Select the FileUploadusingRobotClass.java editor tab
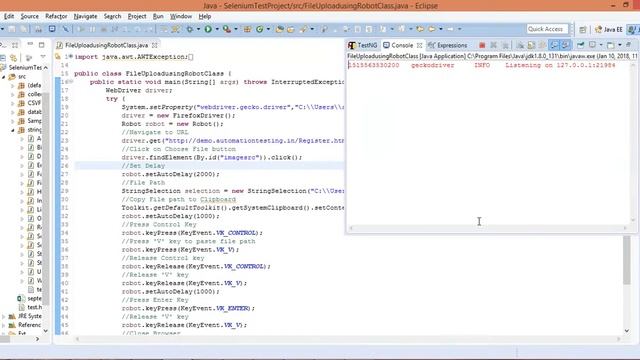Viewport: 640px width, 360px height. tap(106, 45)
